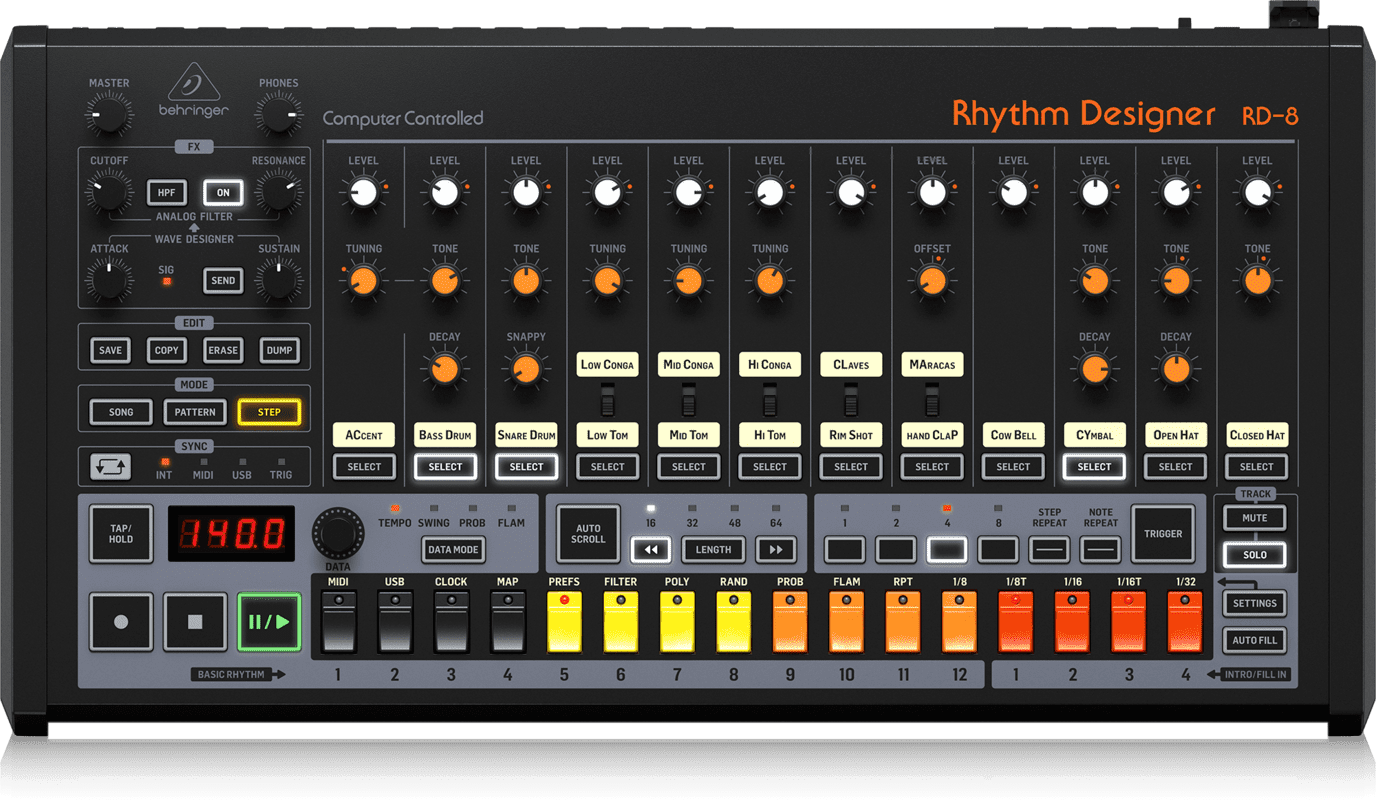1376x800 pixels.
Task: Click the rewind double-arrow button
Action: tap(651, 549)
